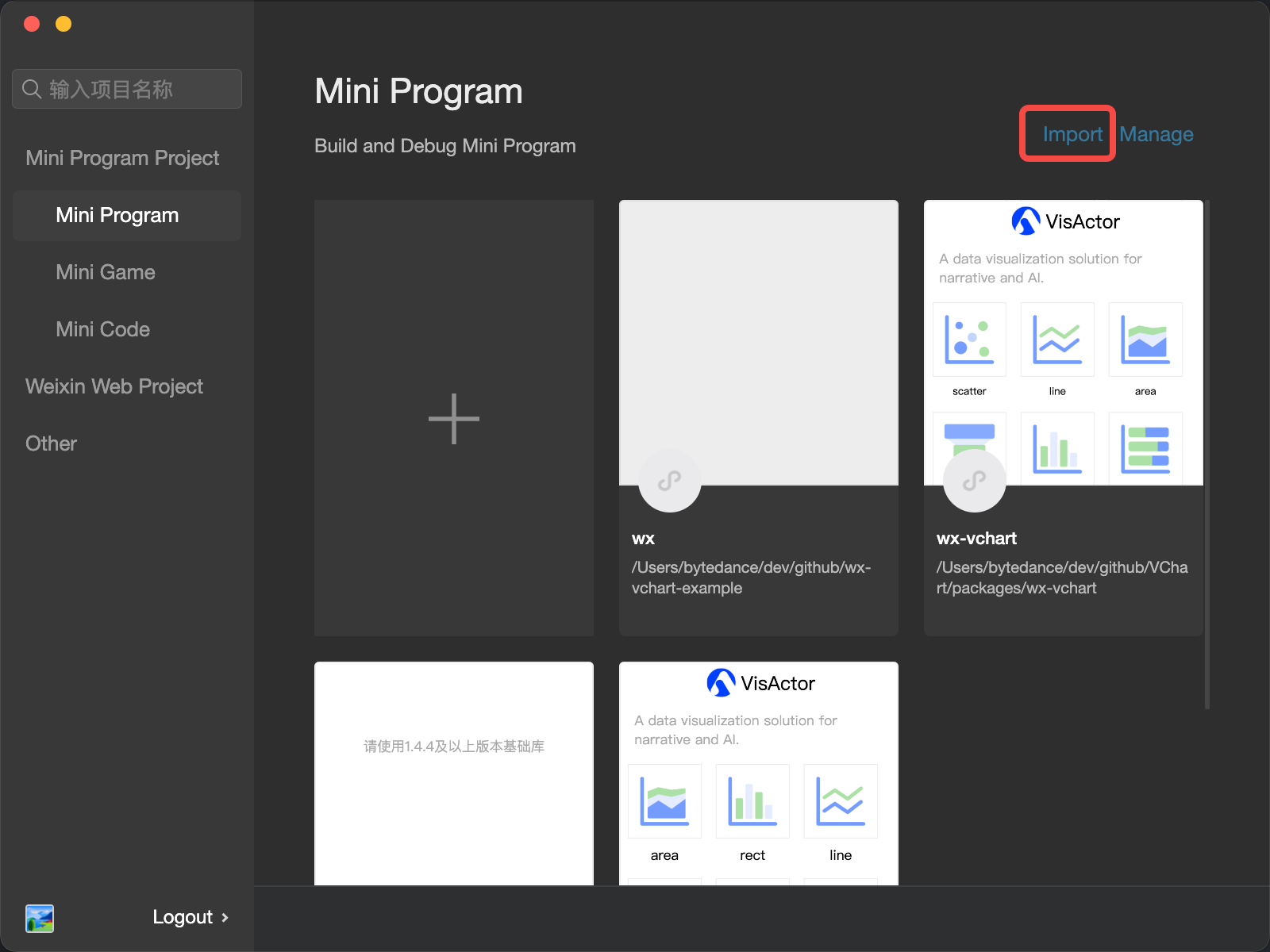Click the bar chart icon in wx-vchart preview

pos(1057,448)
